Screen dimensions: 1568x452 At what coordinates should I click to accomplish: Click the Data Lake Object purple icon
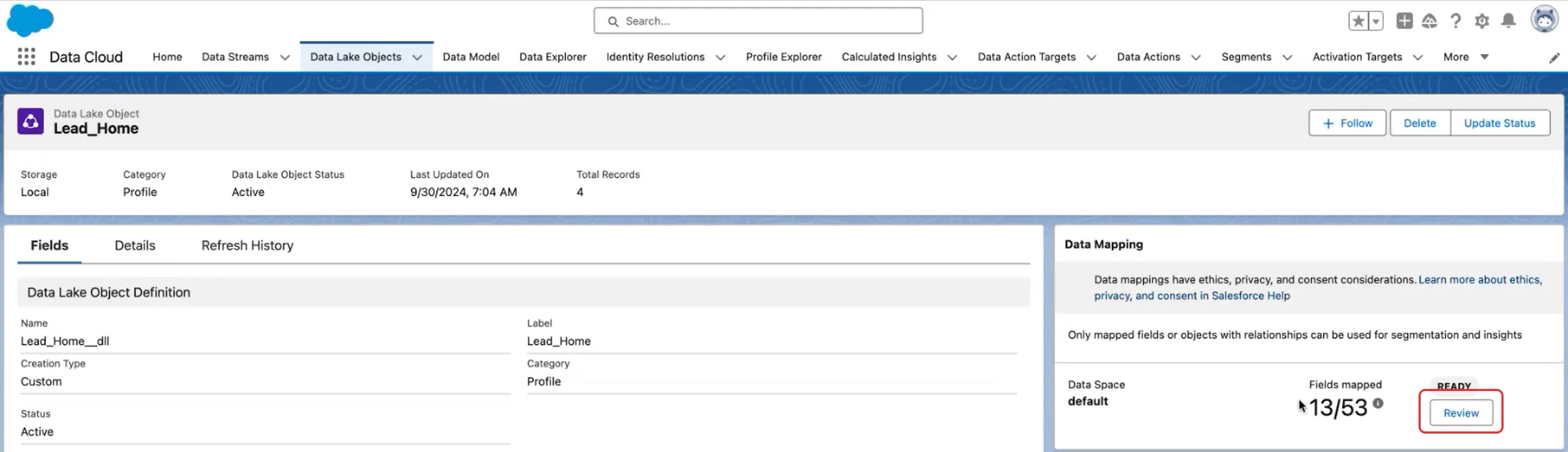coord(30,121)
